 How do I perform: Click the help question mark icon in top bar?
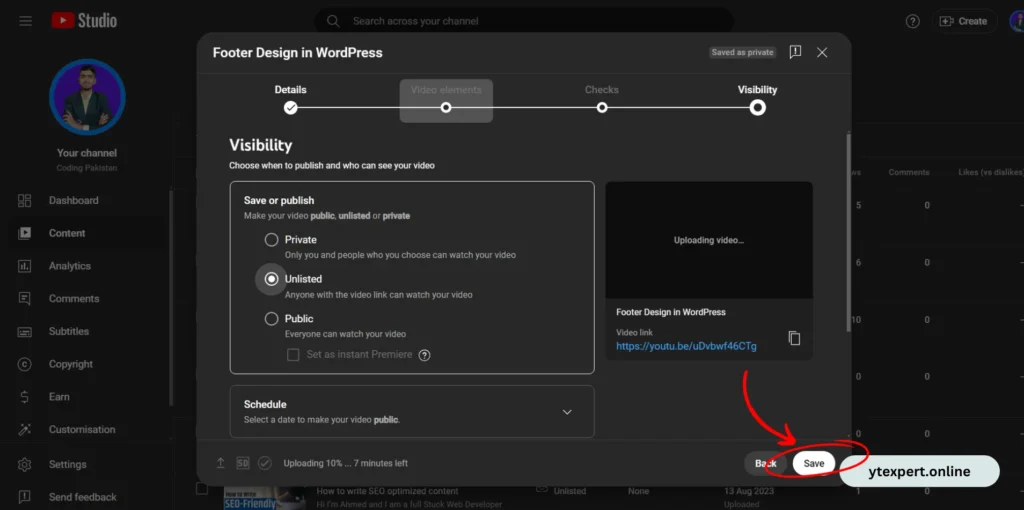(912, 21)
